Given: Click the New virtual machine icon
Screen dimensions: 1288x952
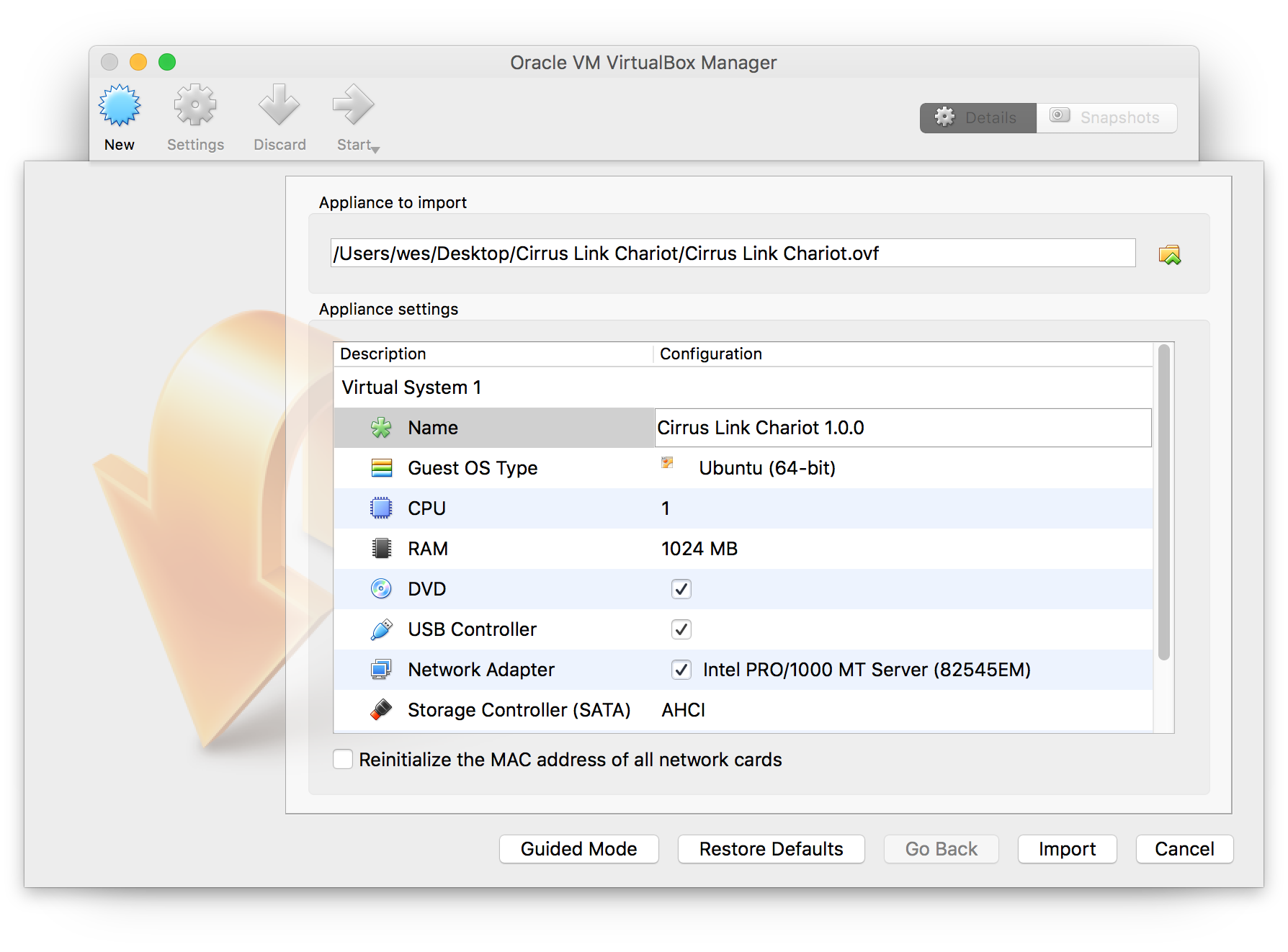Looking at the screenshot, I should (x=120, y=105).
